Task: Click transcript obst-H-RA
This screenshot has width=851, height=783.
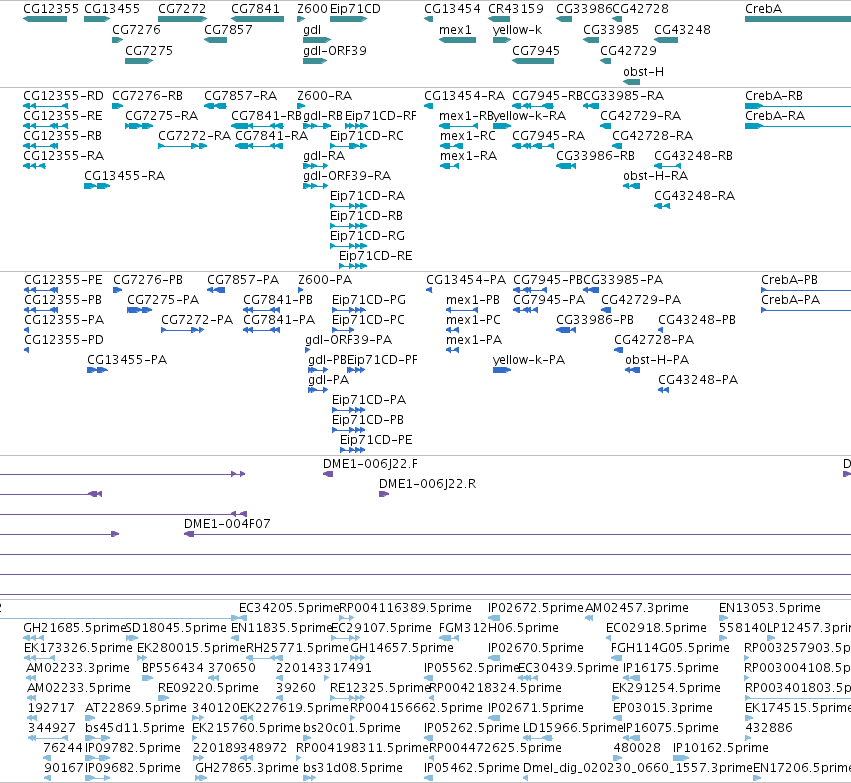Action: pyautogui.click(x=655, y=176)
